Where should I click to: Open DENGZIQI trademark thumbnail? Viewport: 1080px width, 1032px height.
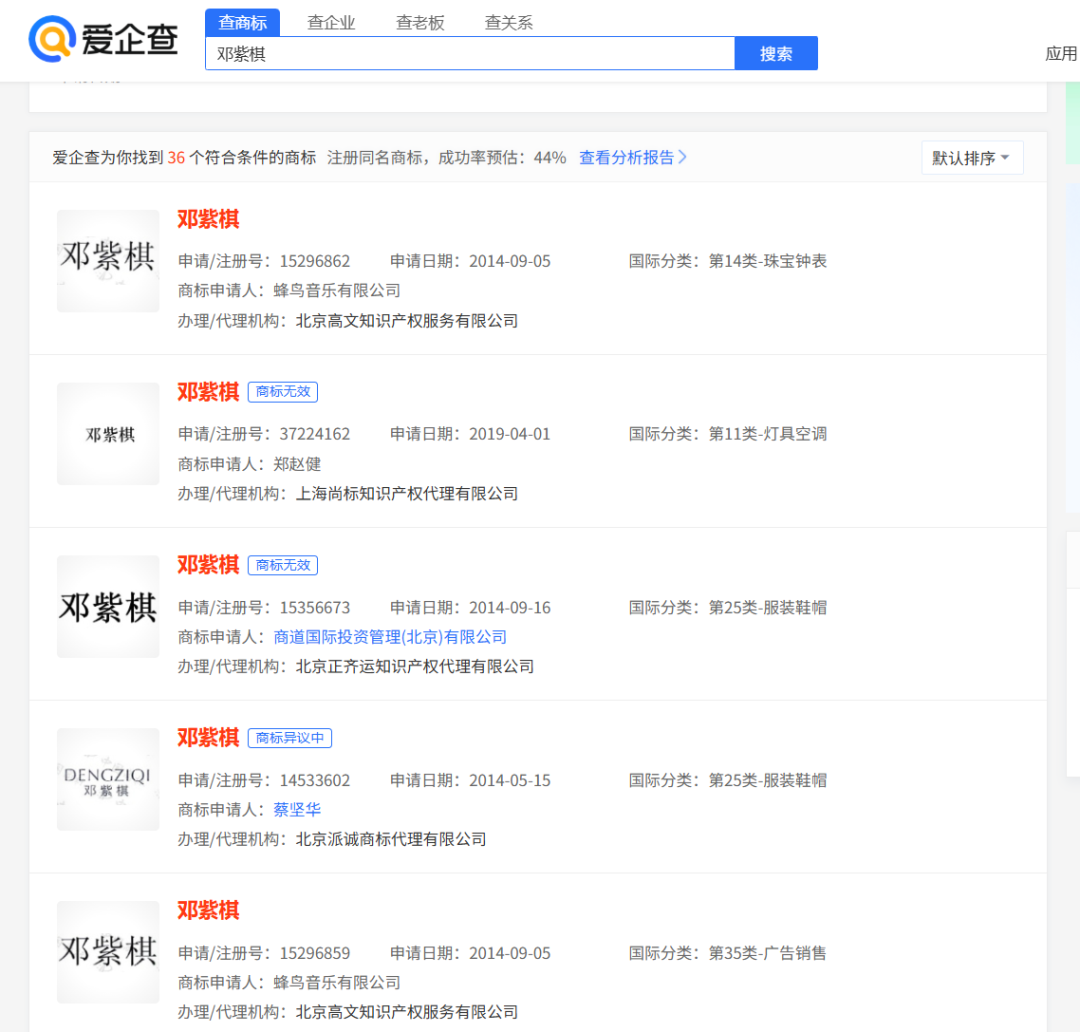108,779
